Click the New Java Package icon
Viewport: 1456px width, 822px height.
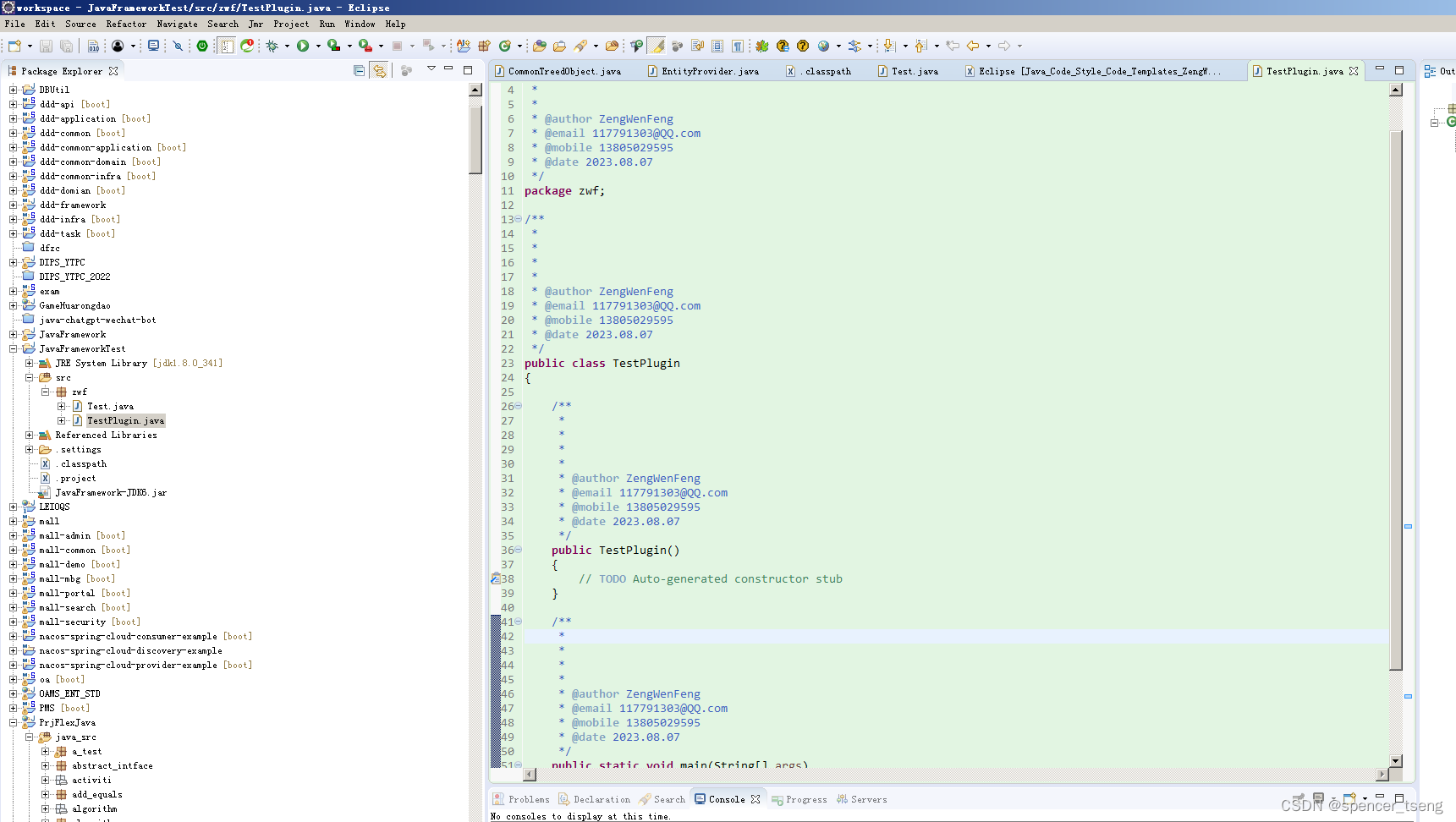pos(484,46)
